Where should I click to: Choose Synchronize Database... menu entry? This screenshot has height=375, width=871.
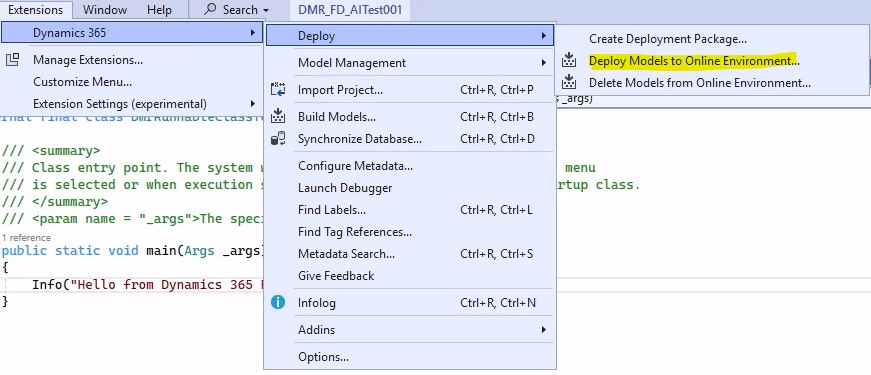point(410,138)
